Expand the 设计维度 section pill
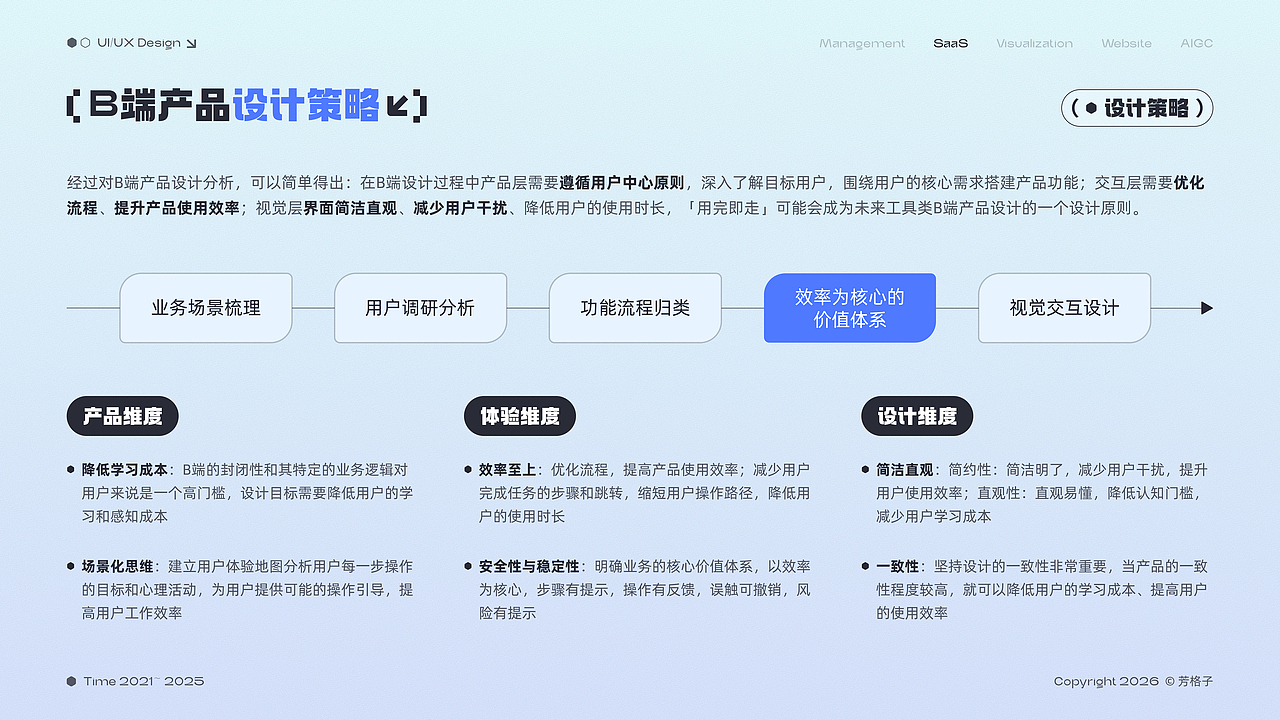Image resolution: width=1280 pixels, height=720 pixels. point(917,416)
